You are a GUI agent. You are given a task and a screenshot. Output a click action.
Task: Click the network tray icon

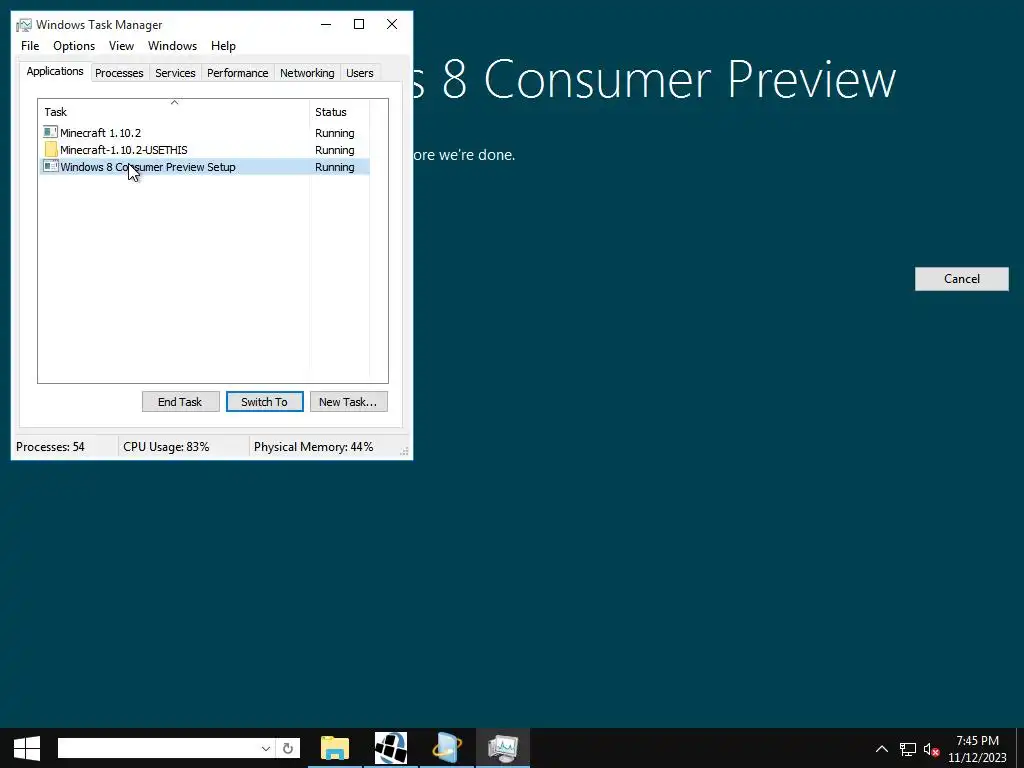(x=908, y=748)
